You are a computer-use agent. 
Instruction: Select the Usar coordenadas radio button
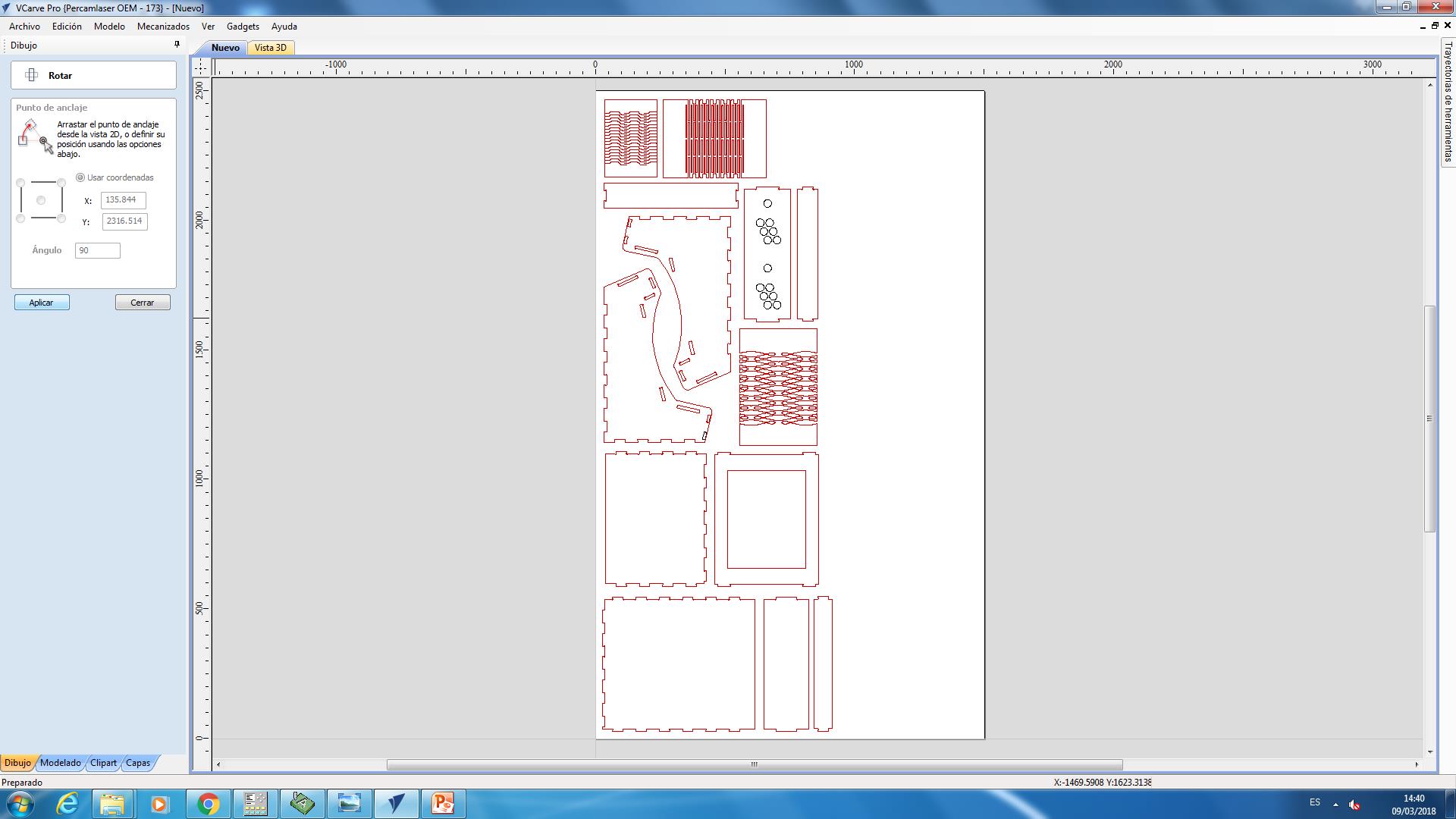(x=80, y=177)
